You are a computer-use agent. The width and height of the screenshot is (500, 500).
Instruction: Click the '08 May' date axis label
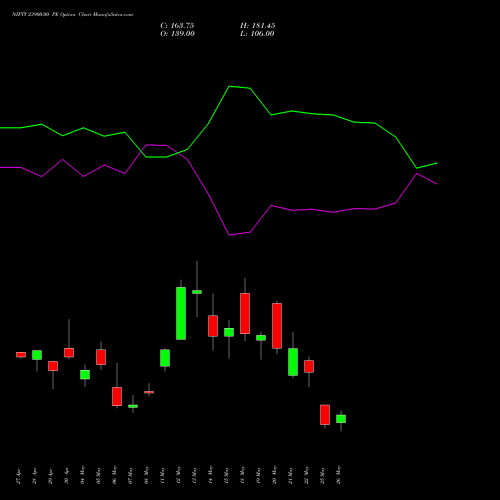click(147, 475)
